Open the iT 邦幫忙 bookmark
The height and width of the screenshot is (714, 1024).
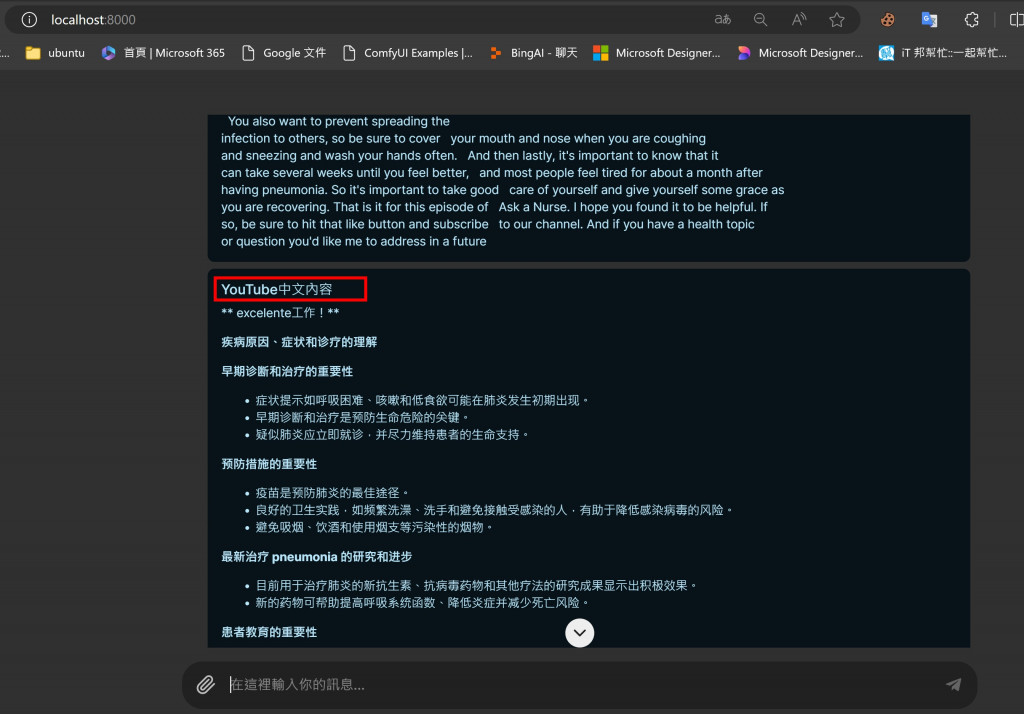tap(942, 53)
